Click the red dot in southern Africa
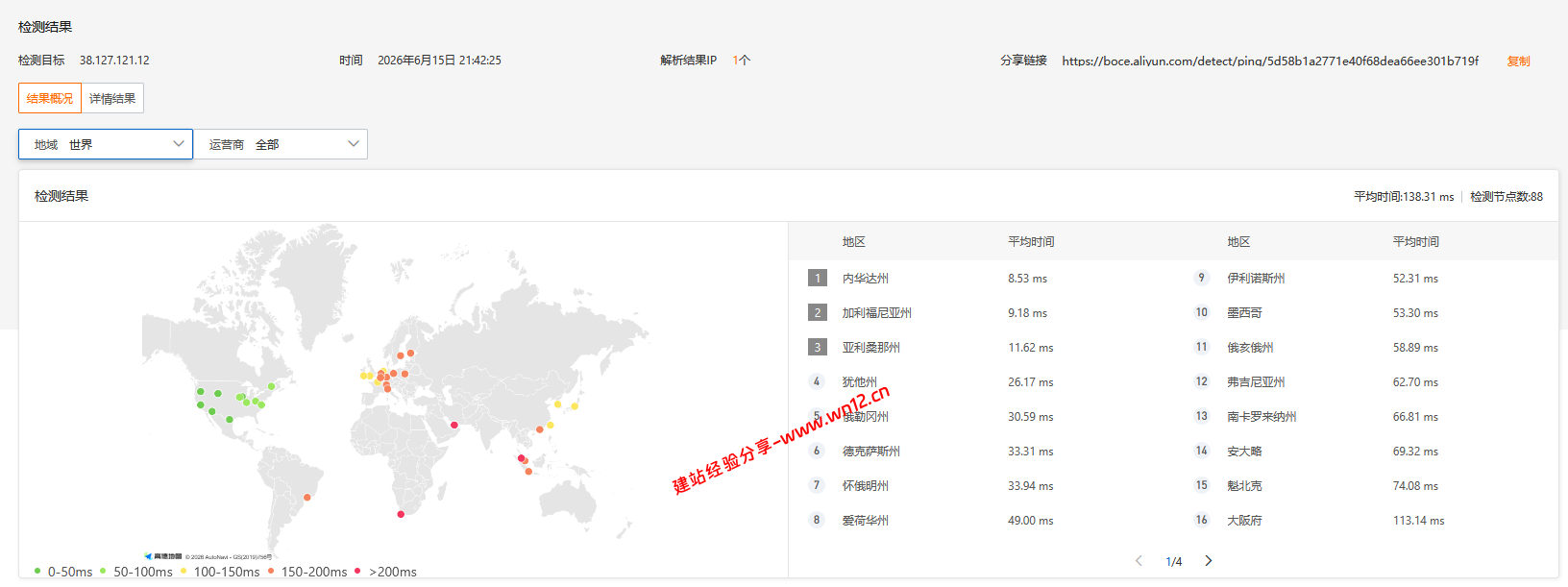The width and height of the screenshot is (1568, 587). (401, 514)
